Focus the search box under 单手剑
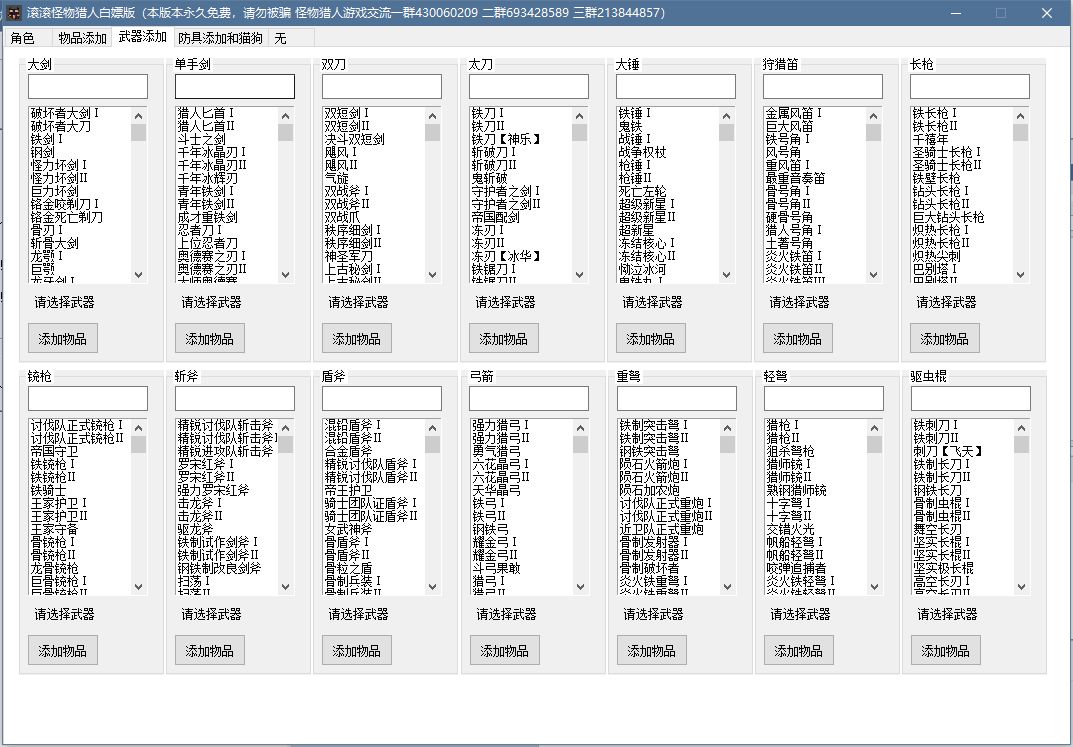This screenshot has height=747, width=1073. 235,87
